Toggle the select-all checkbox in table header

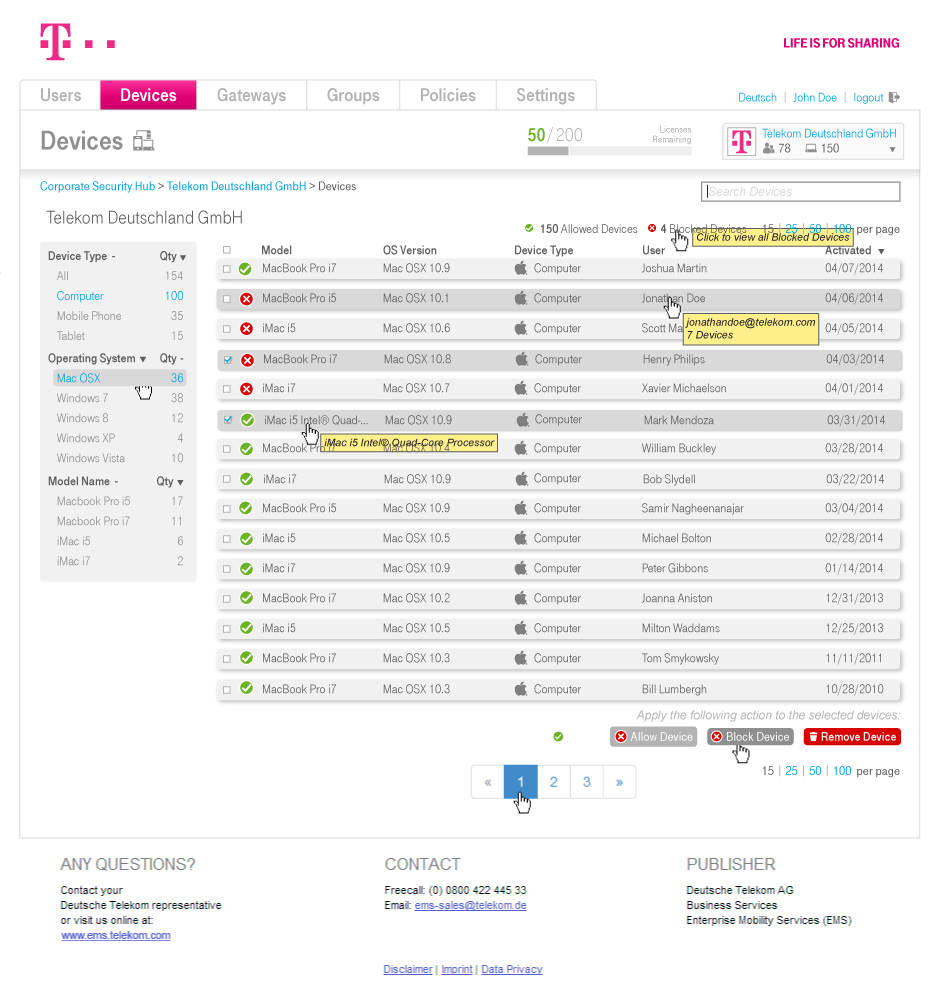coord(227,250)
